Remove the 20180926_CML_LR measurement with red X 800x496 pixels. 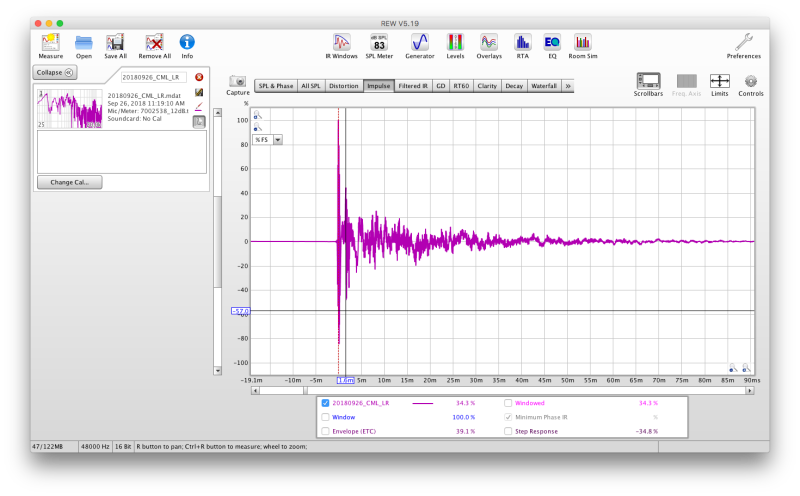[x=199, y=77]
